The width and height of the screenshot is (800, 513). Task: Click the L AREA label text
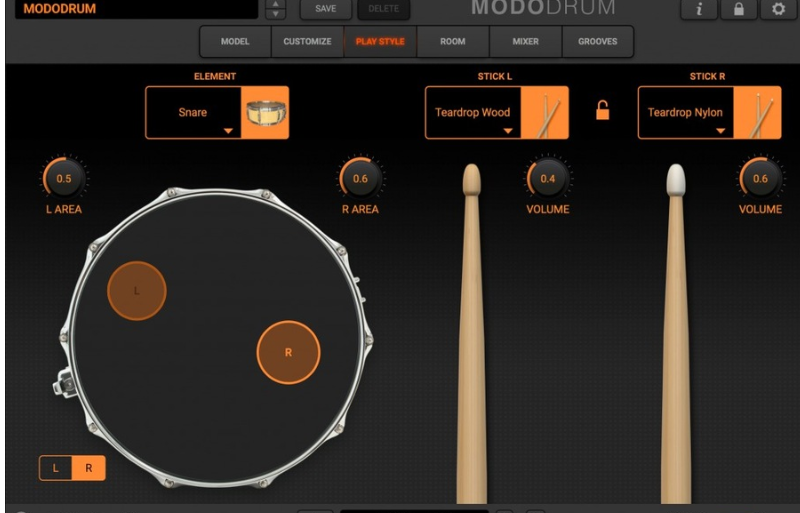(64, 209)
